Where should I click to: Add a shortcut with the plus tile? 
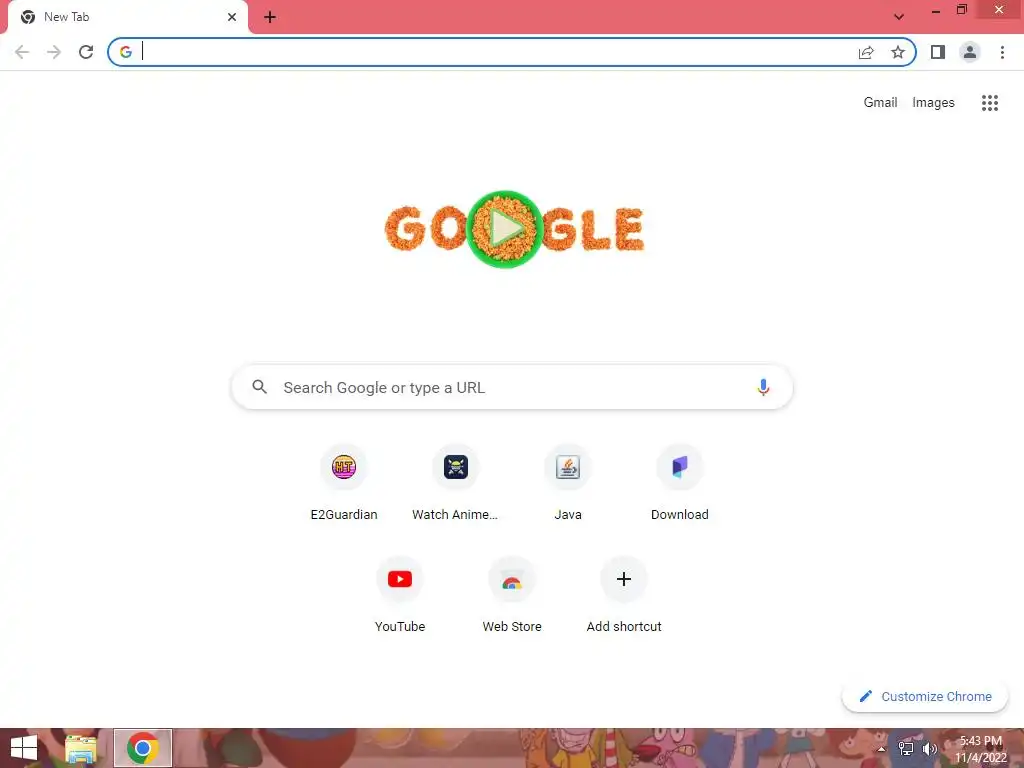(x=624, y=595)
